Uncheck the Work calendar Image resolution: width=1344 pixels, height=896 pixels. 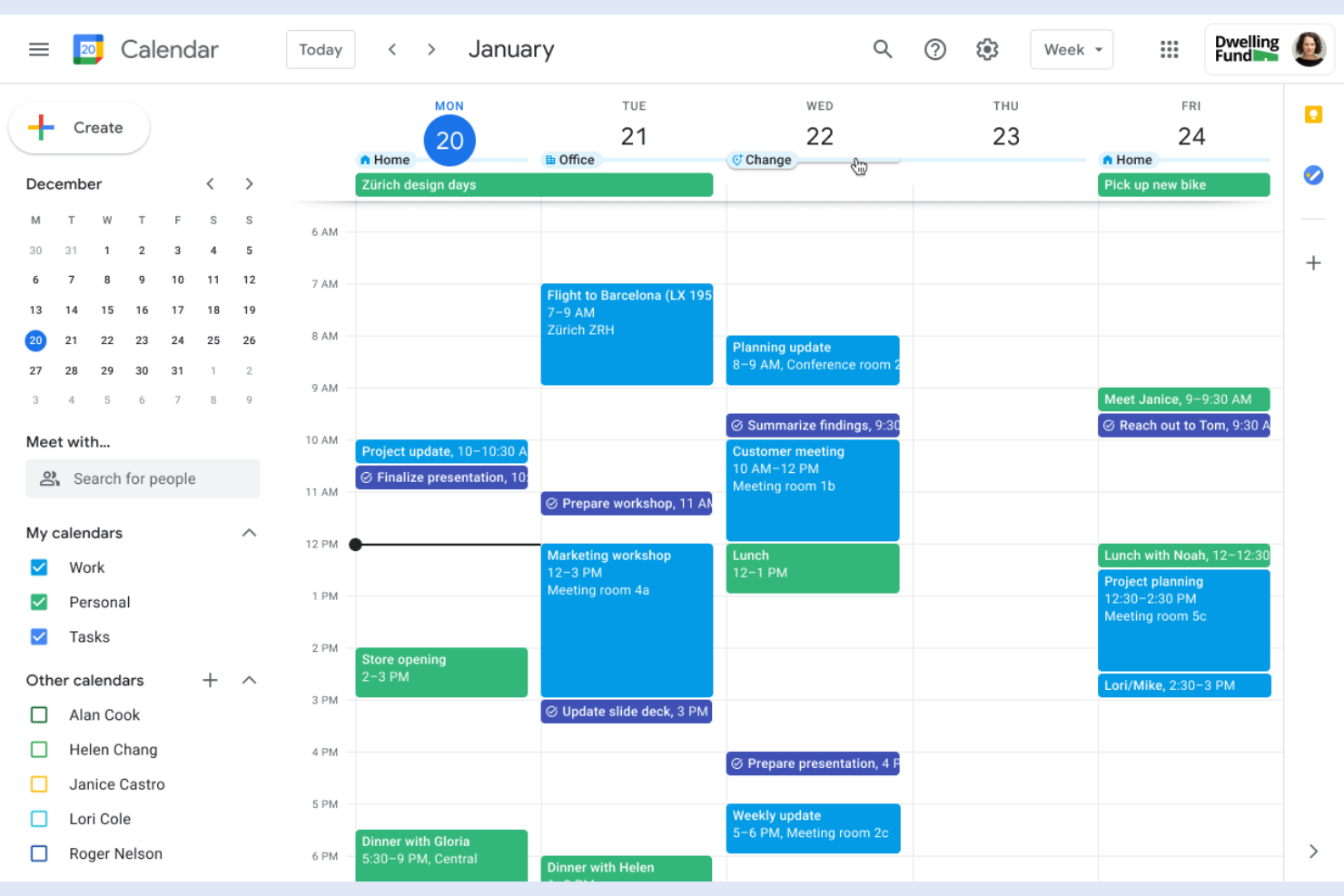(x=38, y=566)
